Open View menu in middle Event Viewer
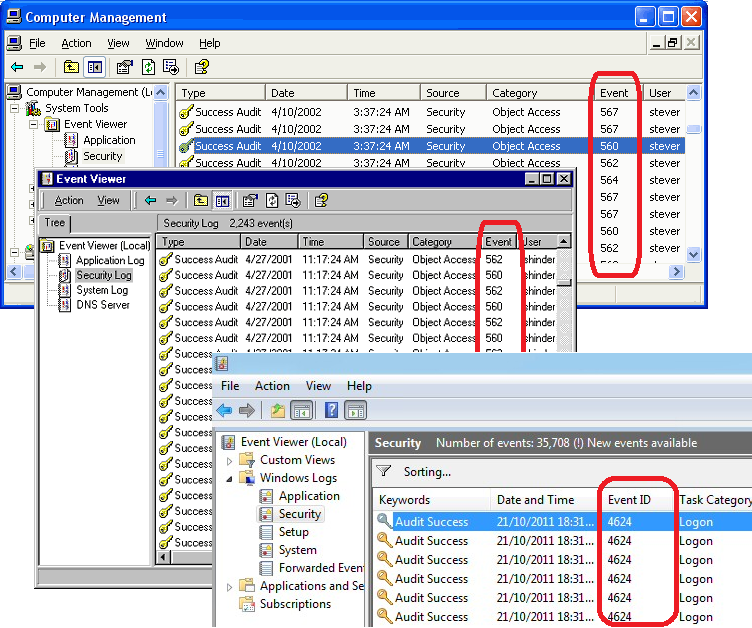 pyautogui.click(x=108, y=201)
